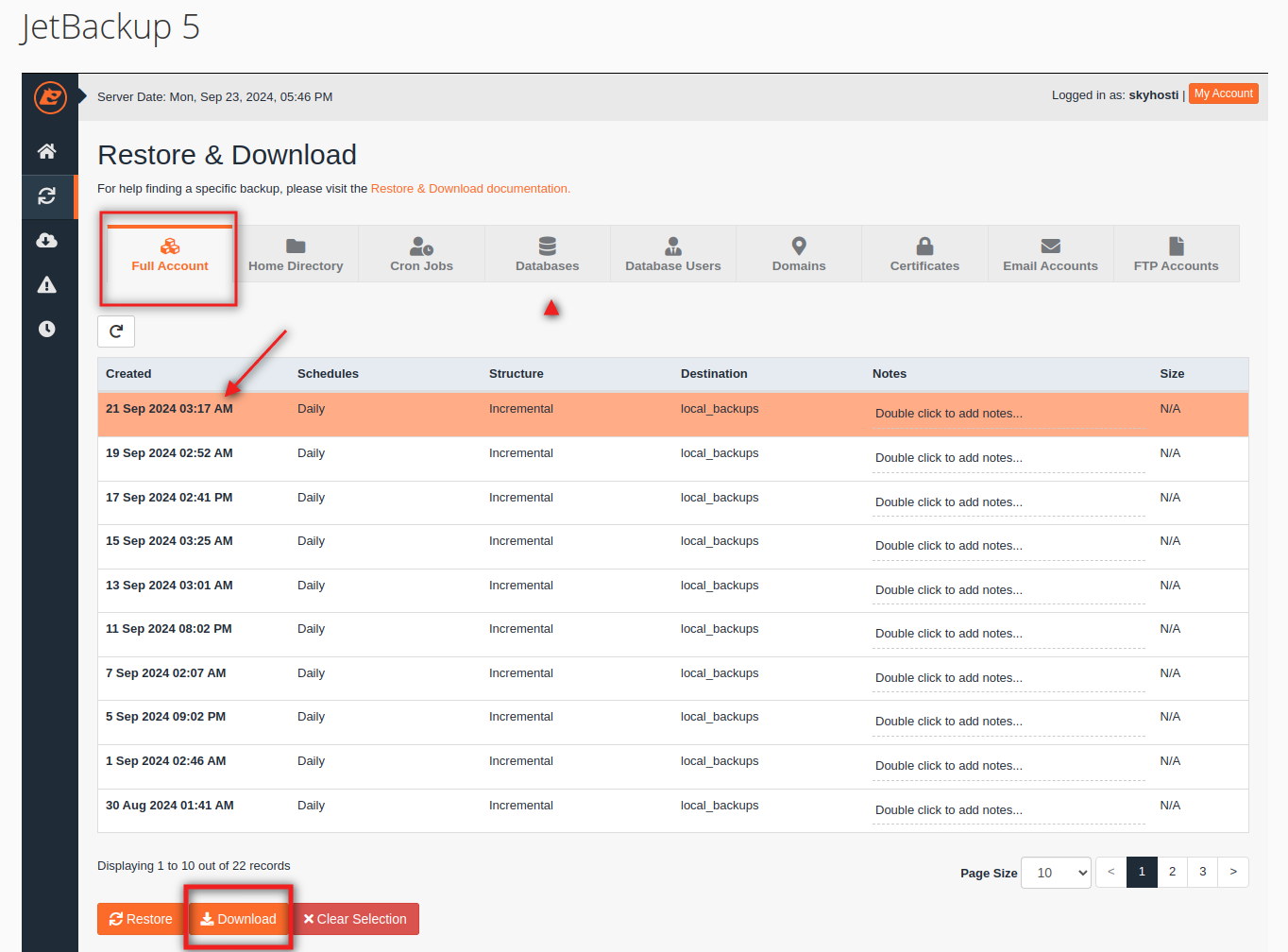Click Daily in 5 Sep row
1288x952 pixels.
311,717
